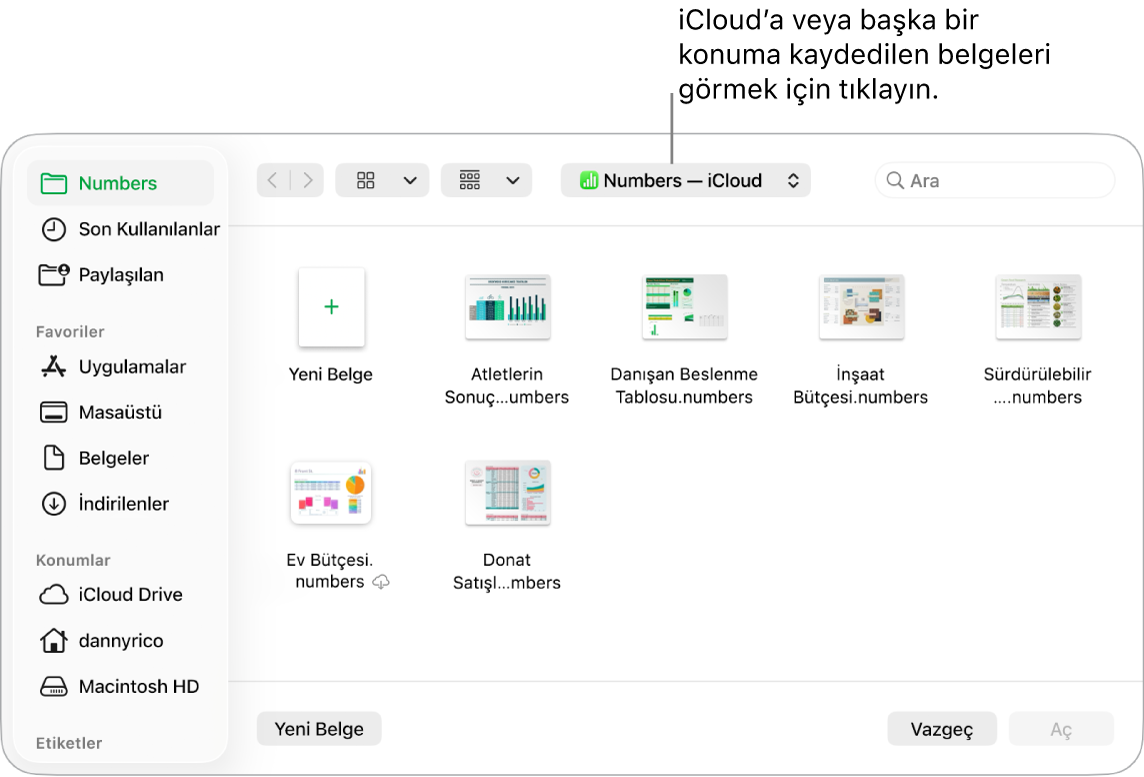Viewport: 1144px width, 777px height.
Task: Click the up-down arrows of location popup
Action: pos(793,180)
